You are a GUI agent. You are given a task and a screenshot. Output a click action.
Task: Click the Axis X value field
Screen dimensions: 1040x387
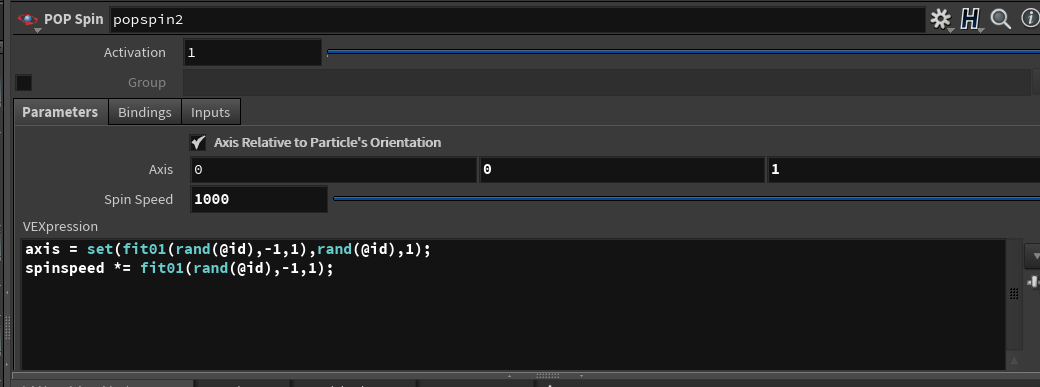pyautogui.click(x=334, y=170)
